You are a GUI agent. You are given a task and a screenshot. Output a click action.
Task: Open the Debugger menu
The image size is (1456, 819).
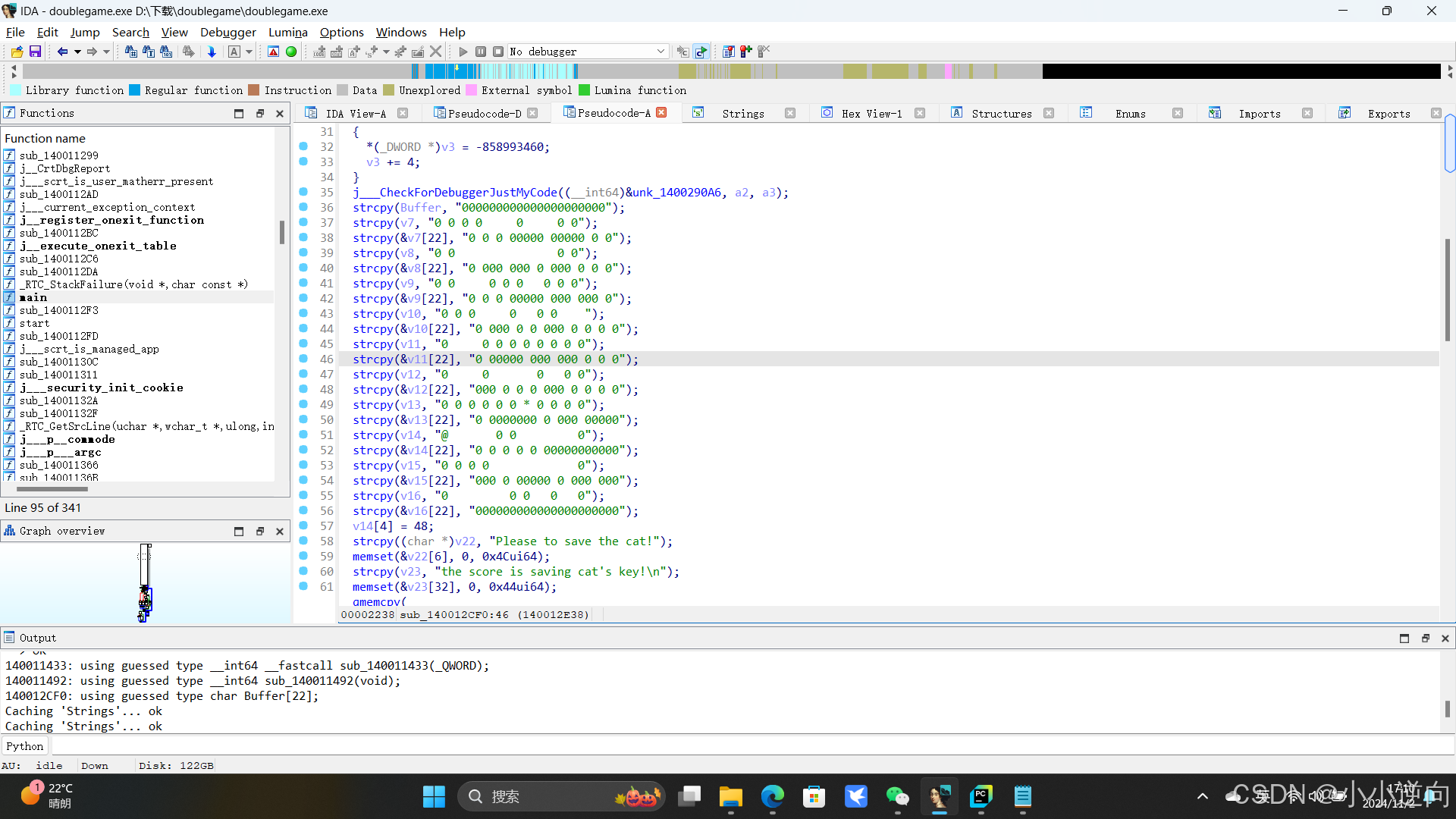pos(227,32)
